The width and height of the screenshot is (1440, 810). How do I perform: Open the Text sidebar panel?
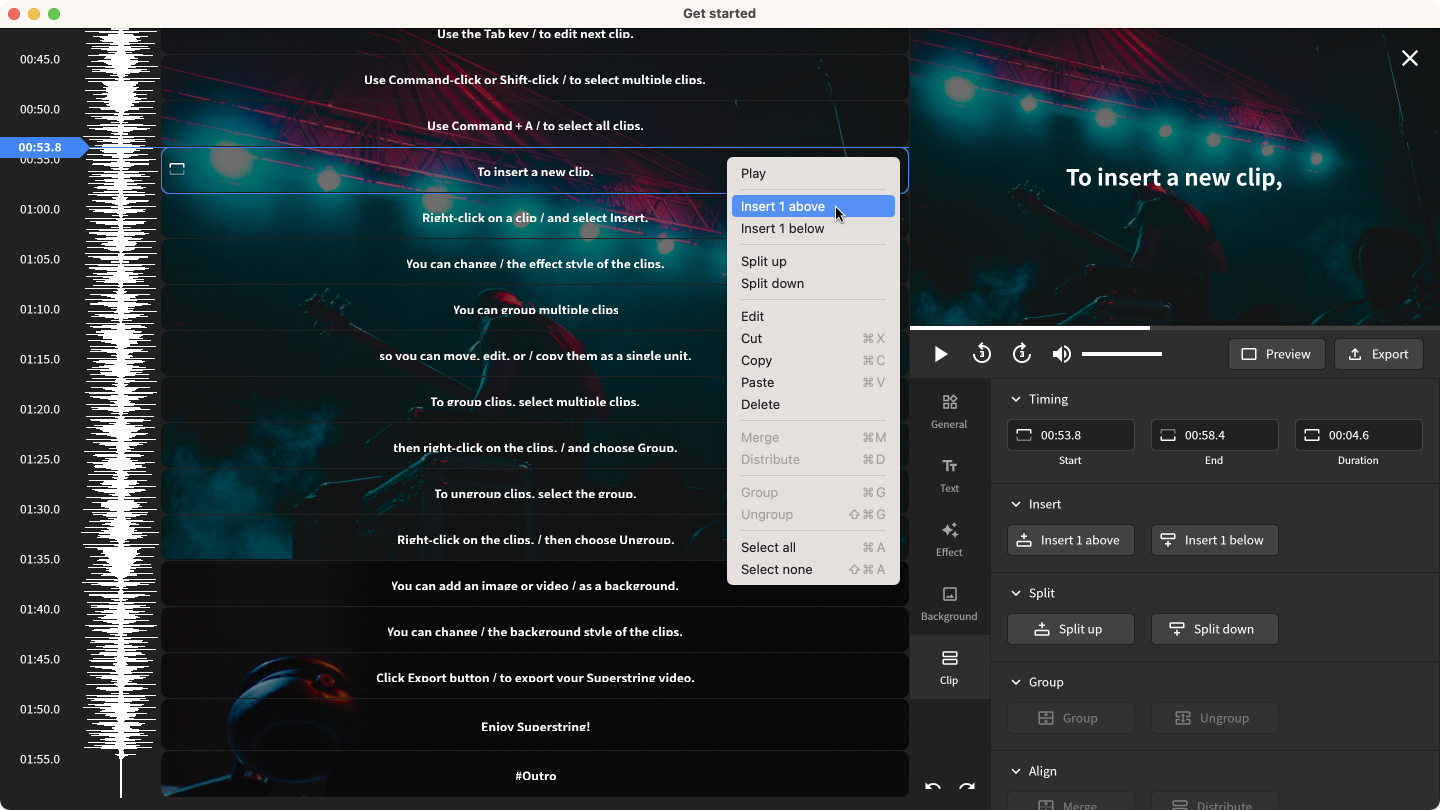point(949,474)
